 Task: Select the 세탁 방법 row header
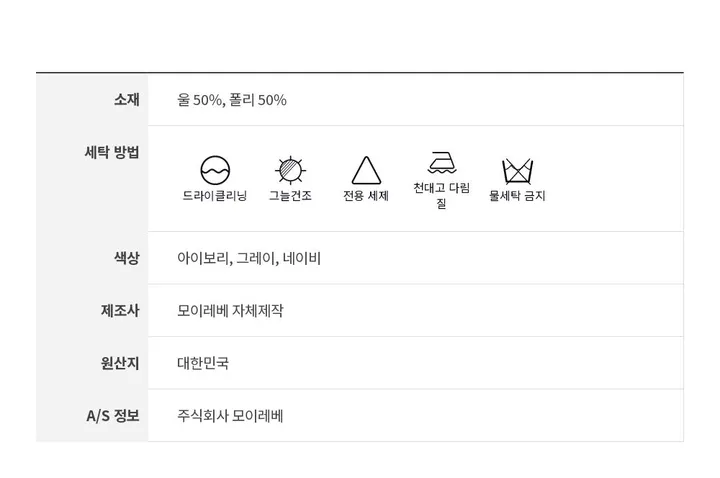pyautogui.click(x=112, y=152)
